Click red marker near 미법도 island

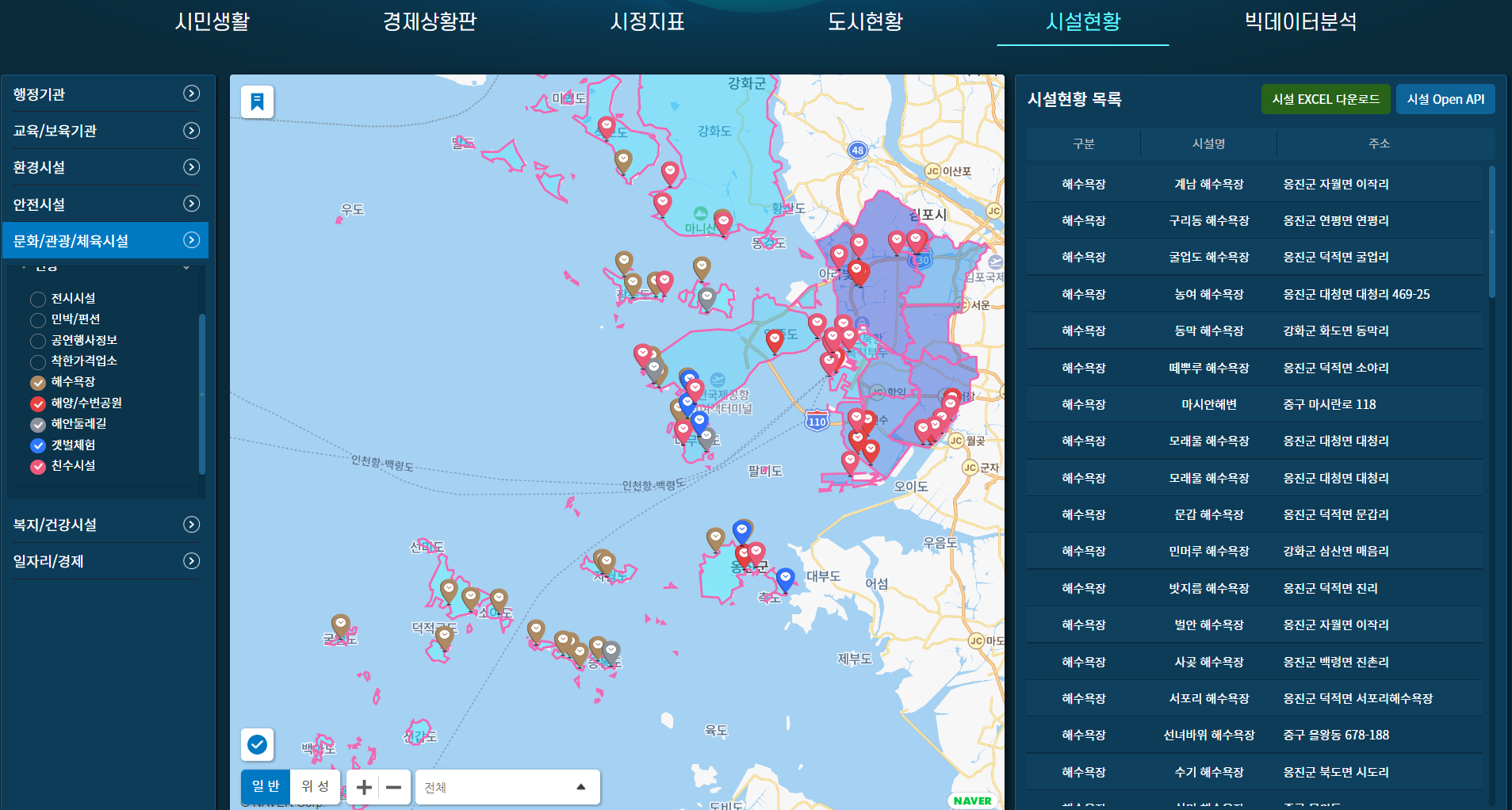[607, 127]
